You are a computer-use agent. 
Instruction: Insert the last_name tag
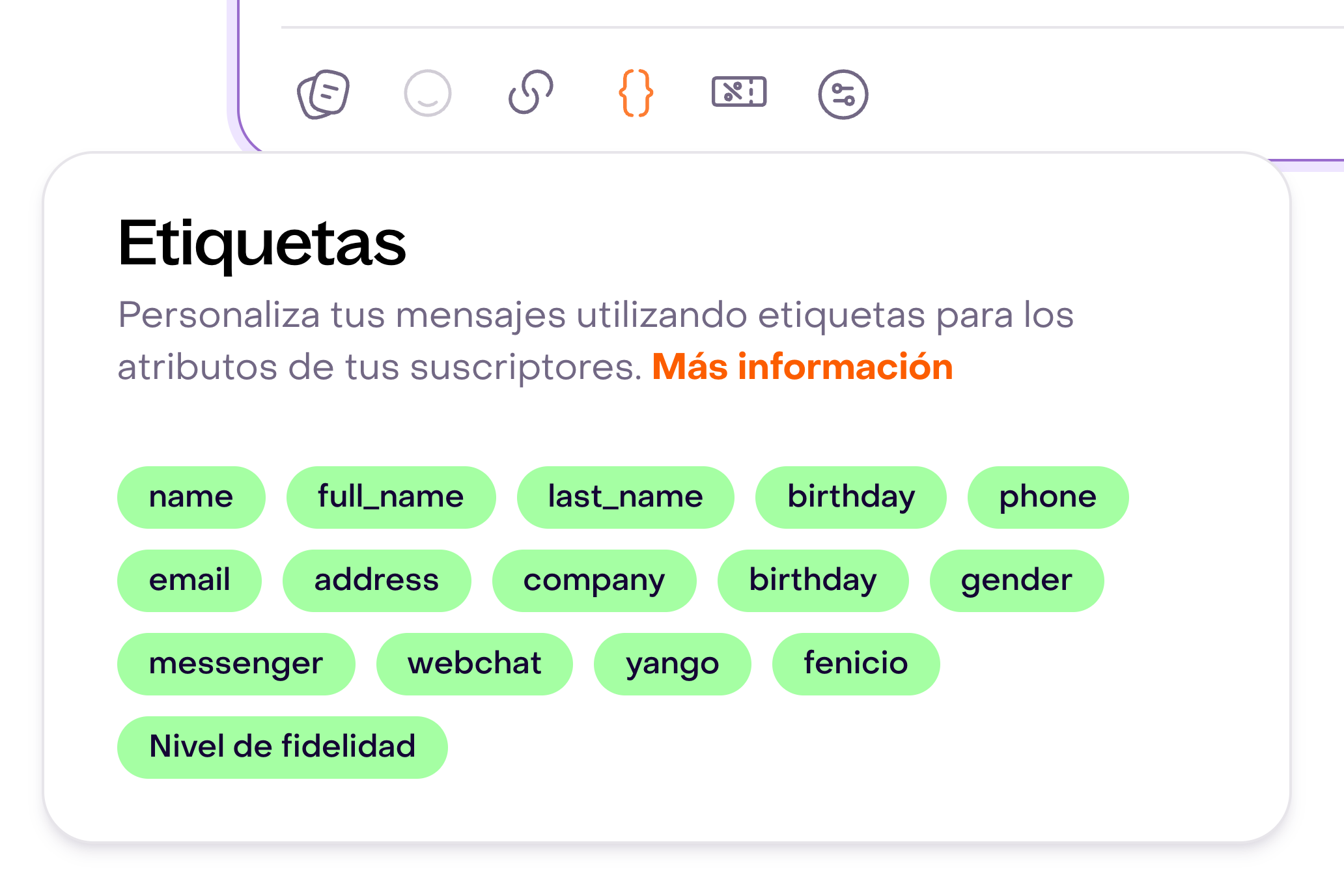tap(626, 497)
